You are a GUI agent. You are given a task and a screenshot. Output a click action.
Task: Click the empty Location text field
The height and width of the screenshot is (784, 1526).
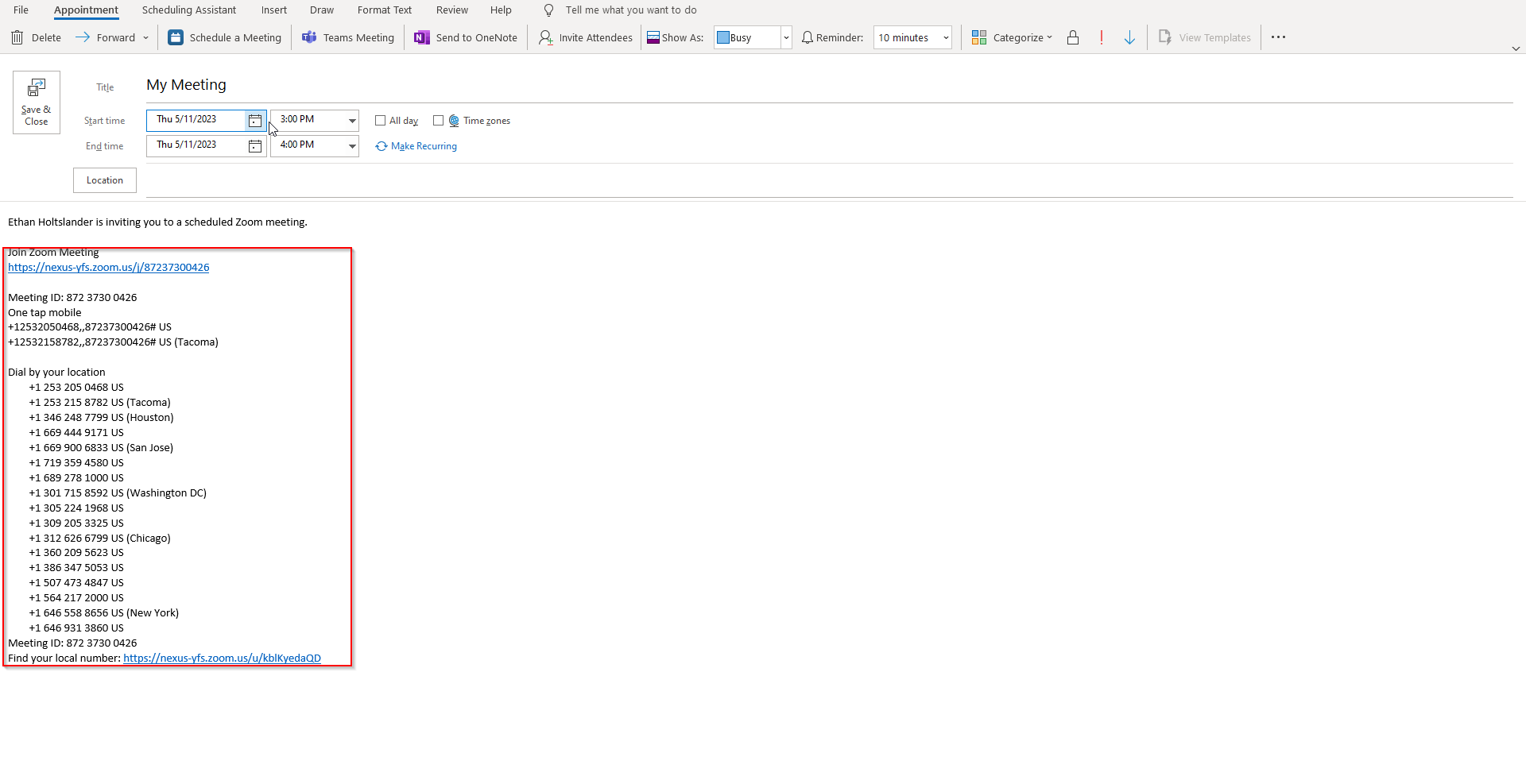pyautogui.click(x=830, y=180)
